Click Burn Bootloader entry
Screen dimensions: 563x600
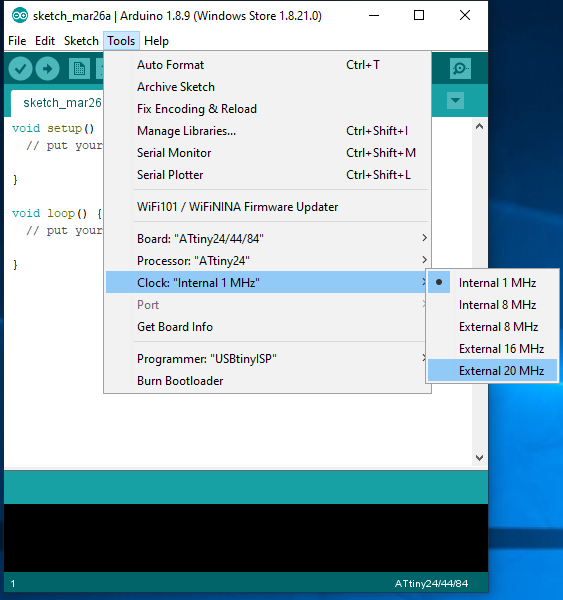click(x=267, y=381)
